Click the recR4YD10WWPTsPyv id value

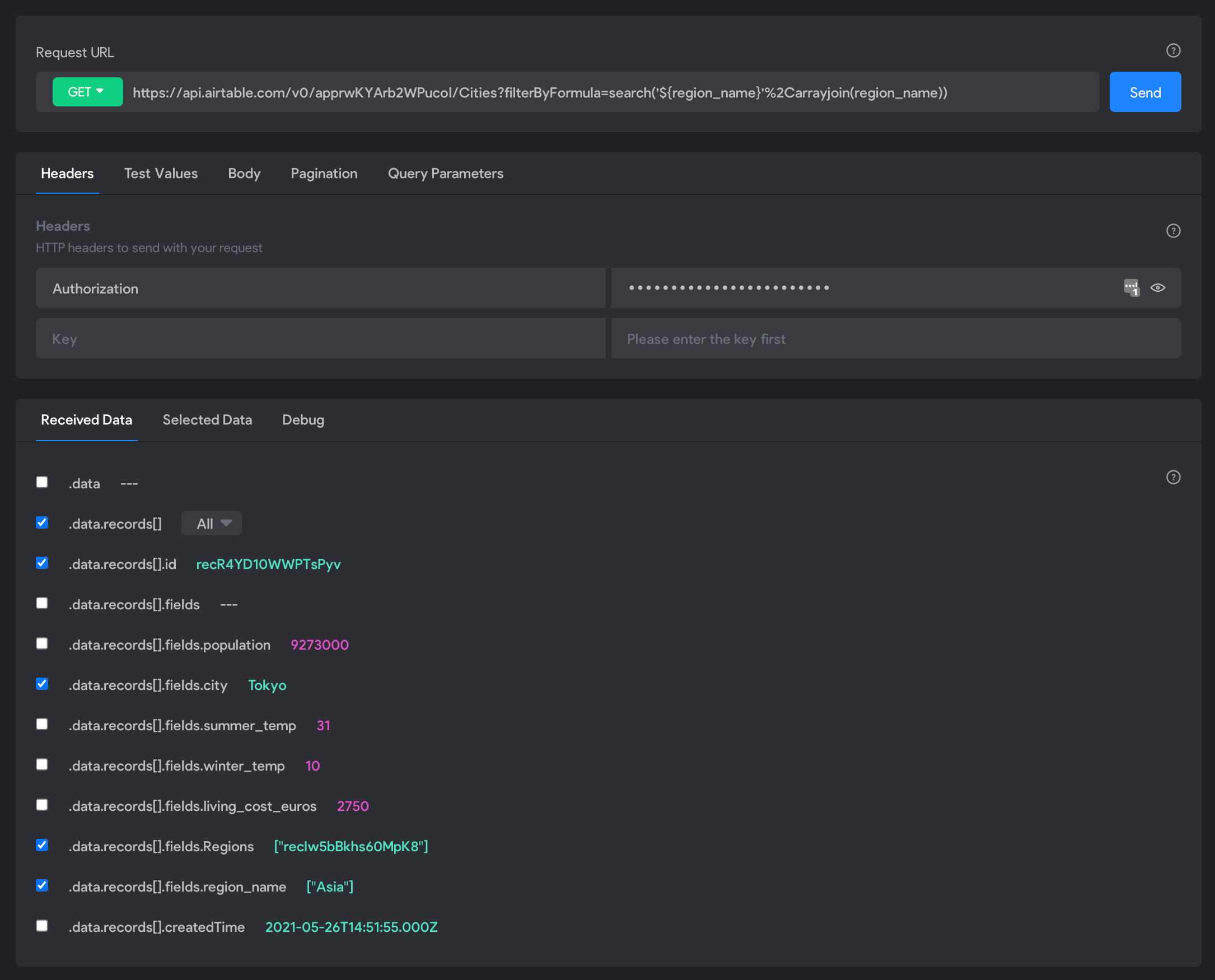[268, 564]
